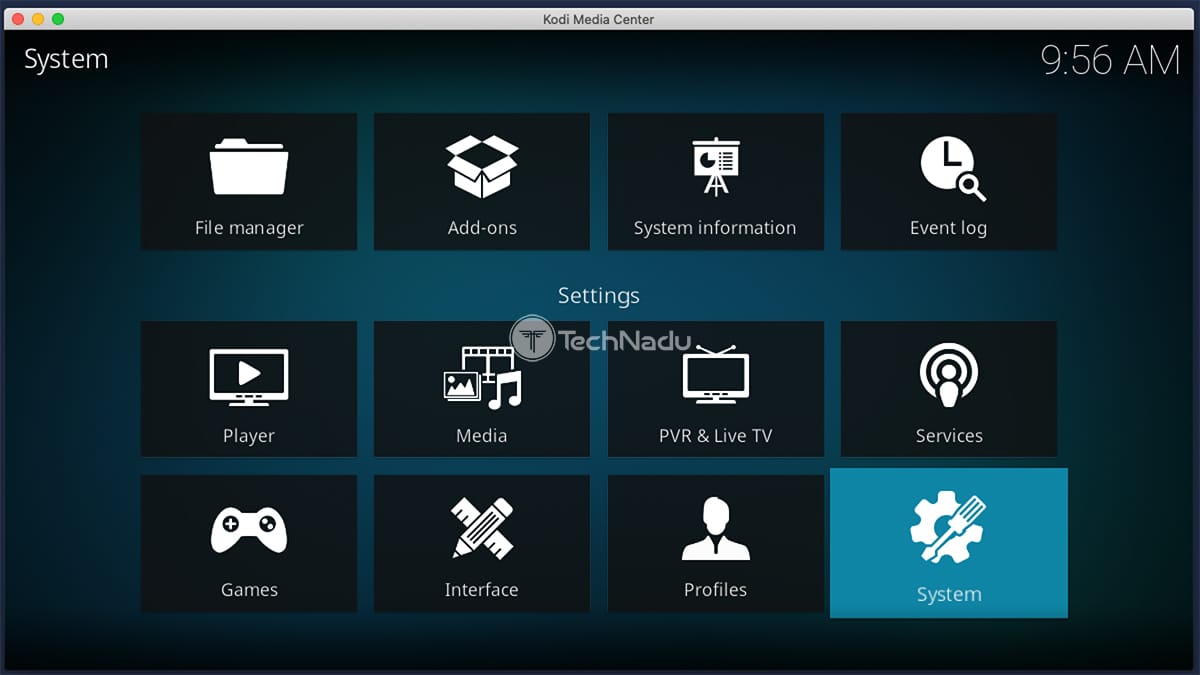The height and width of the screenshot is (675, 1200).
Task: Open Interface settings pencil-and-ruler icon
Action: tap(482, 528)
